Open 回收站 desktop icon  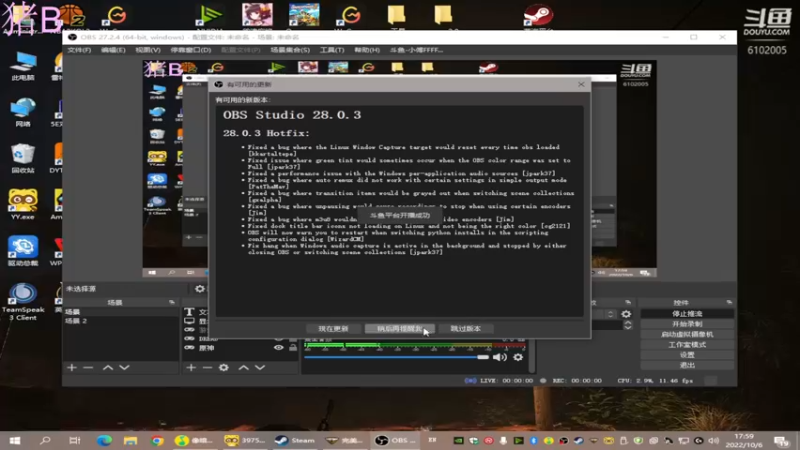23,159
